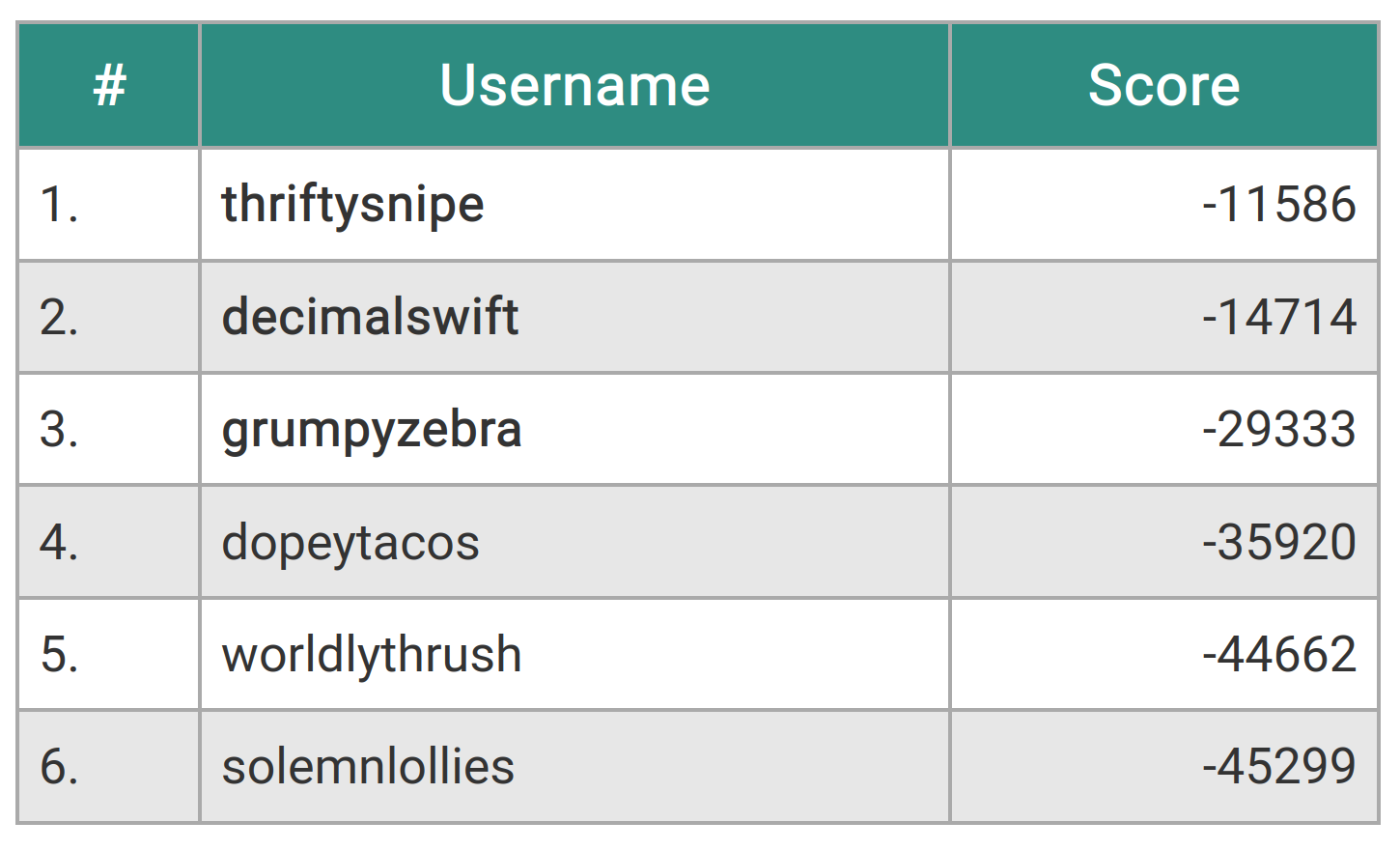The height and width of the screenshot is (850, 1400).
Task: Open thriftysnipe's profile link
Action: [x=352, y=205]
